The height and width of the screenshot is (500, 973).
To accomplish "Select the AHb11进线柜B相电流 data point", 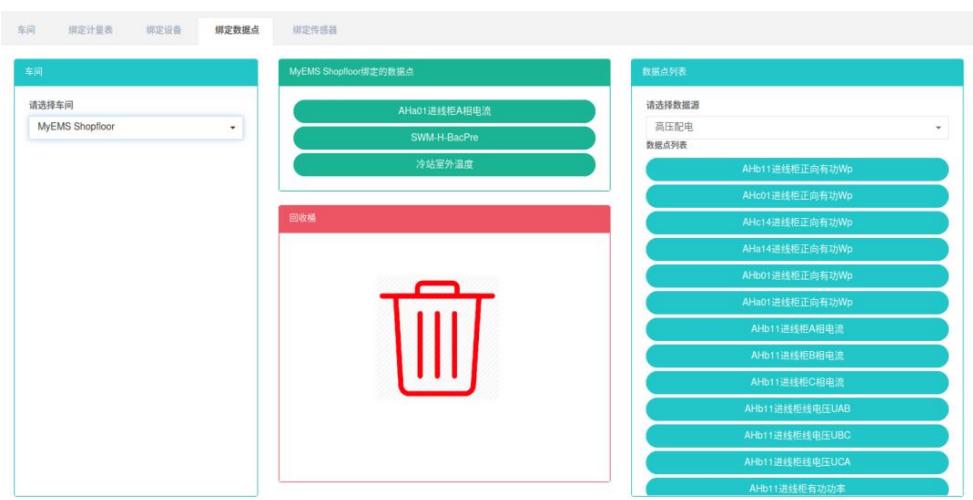I will pyautogui.click(x=796, y=356).
